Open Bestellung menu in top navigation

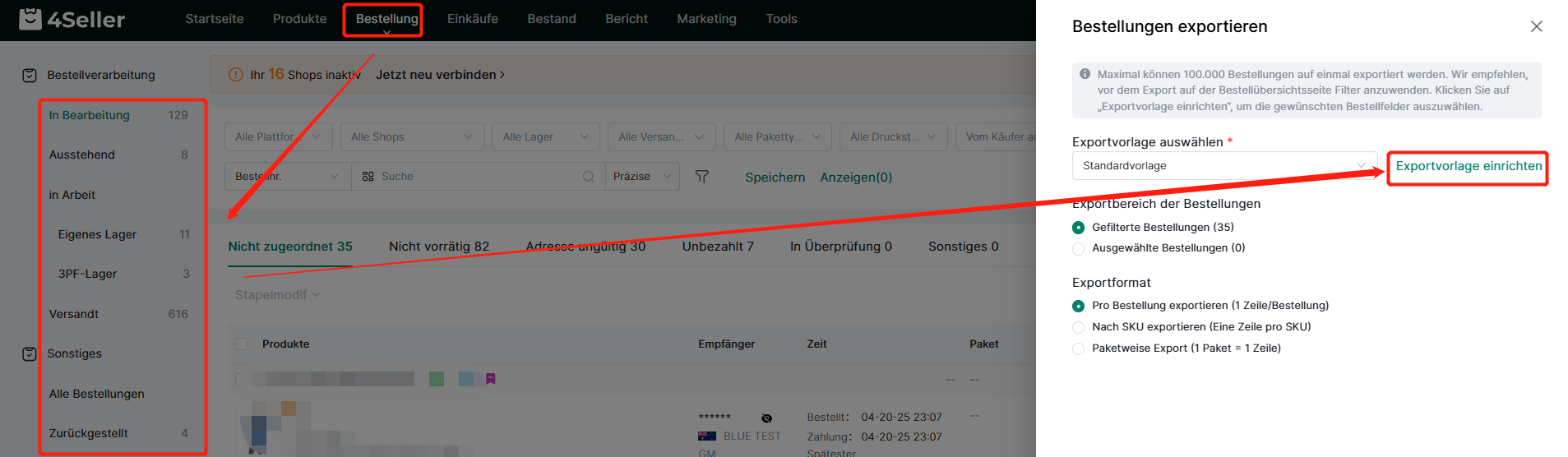tap(387, 18)
